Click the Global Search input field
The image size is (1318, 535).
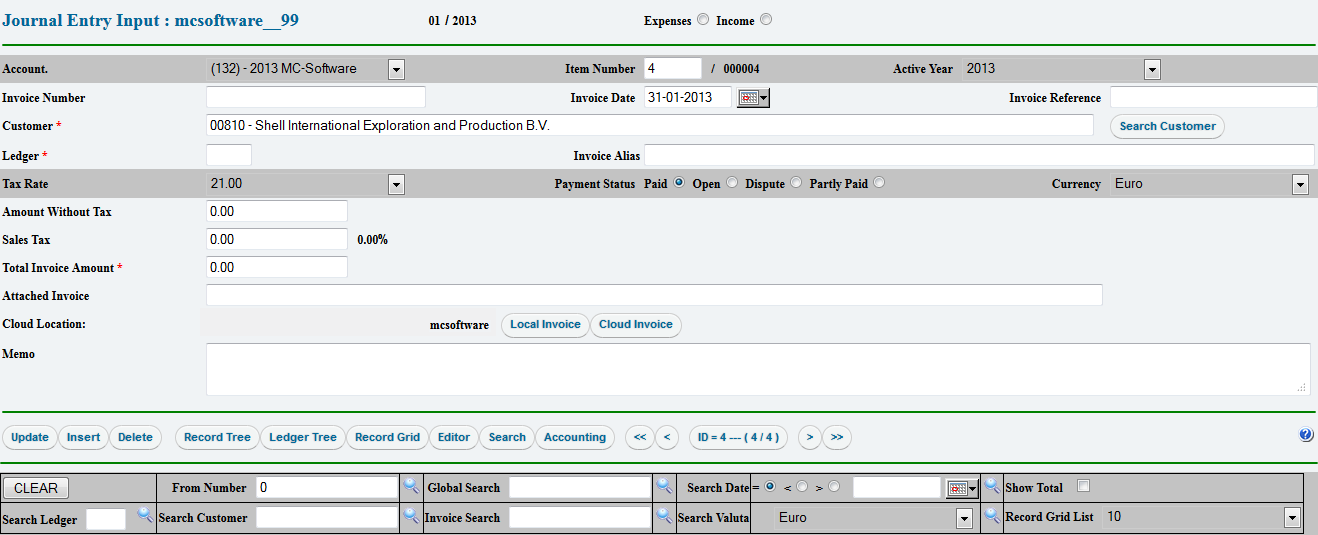pos(580,487)
